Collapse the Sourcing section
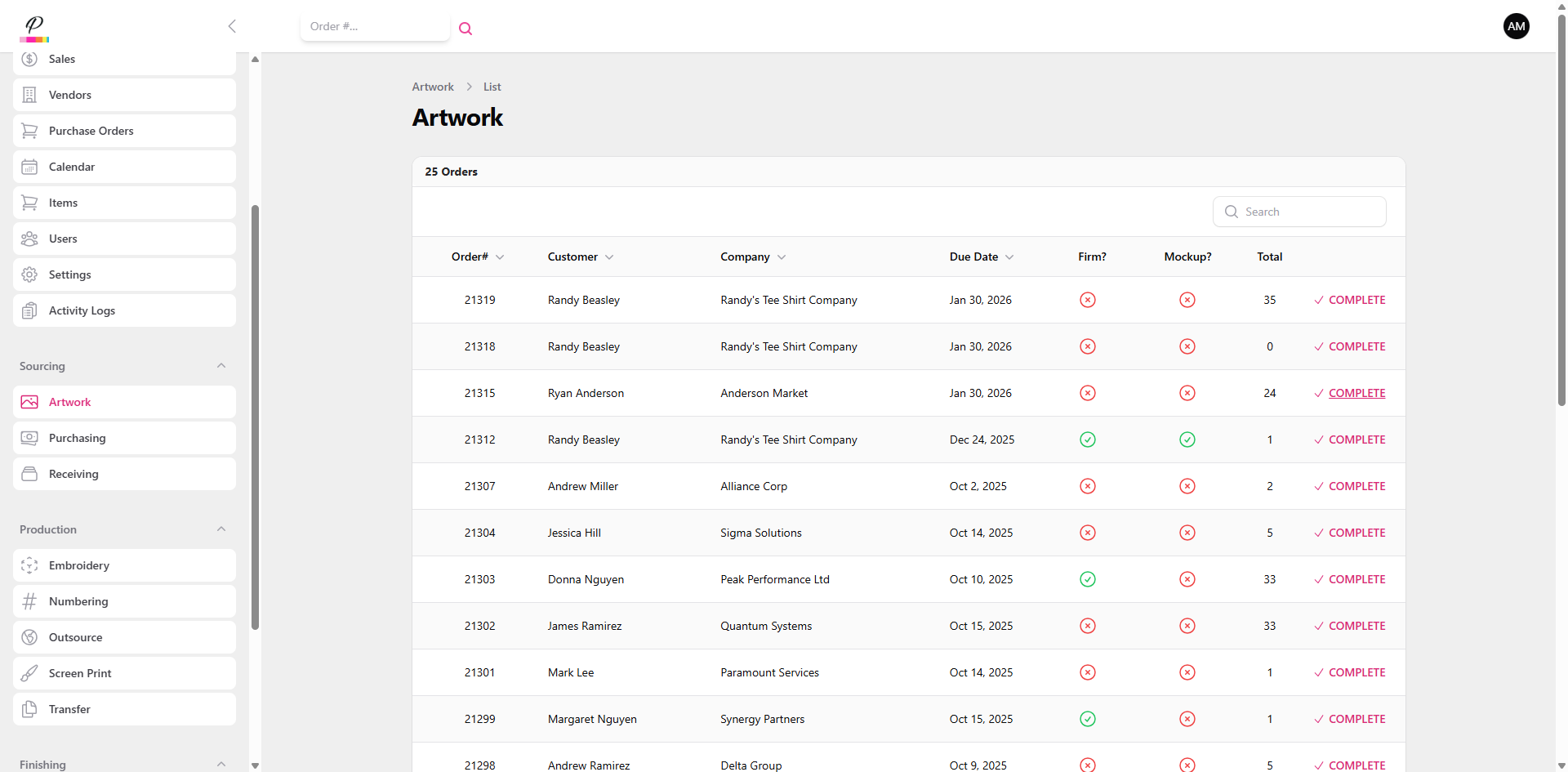The height and width of the screenshot is (772, 1568). [x=220, y=366]
